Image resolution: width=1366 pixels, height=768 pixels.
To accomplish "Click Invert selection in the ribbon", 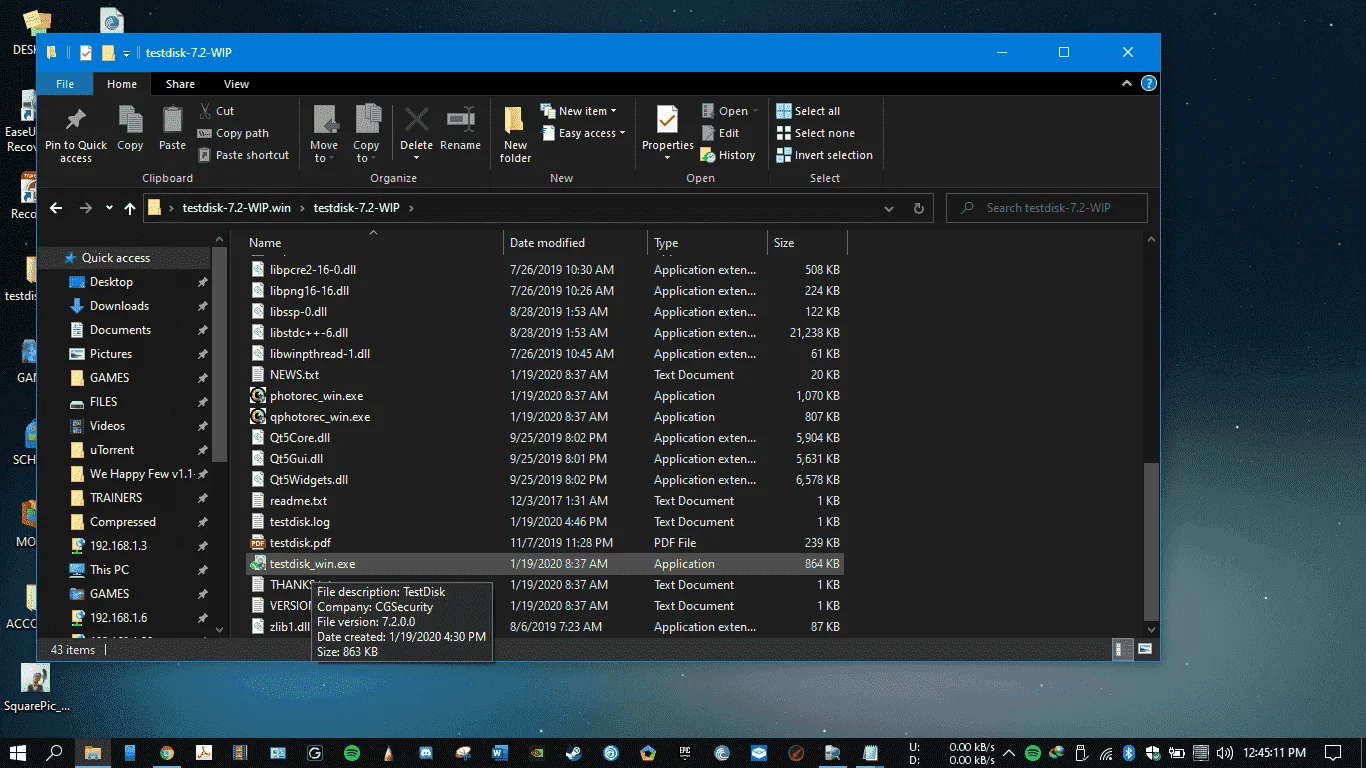I will (x=824, y=155).
